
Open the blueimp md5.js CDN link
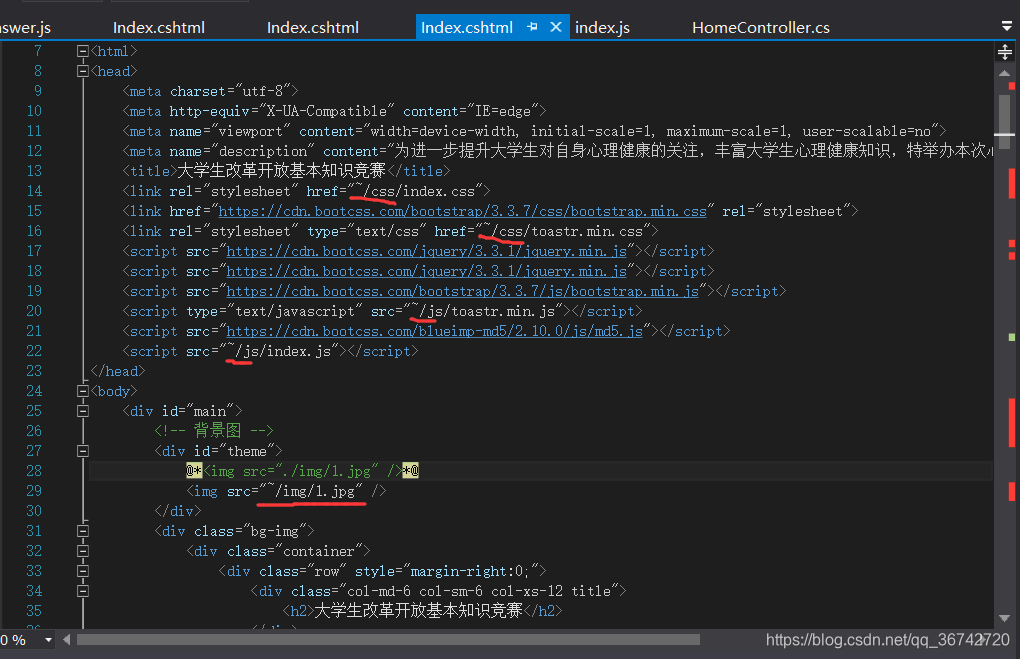coord(434,331)
